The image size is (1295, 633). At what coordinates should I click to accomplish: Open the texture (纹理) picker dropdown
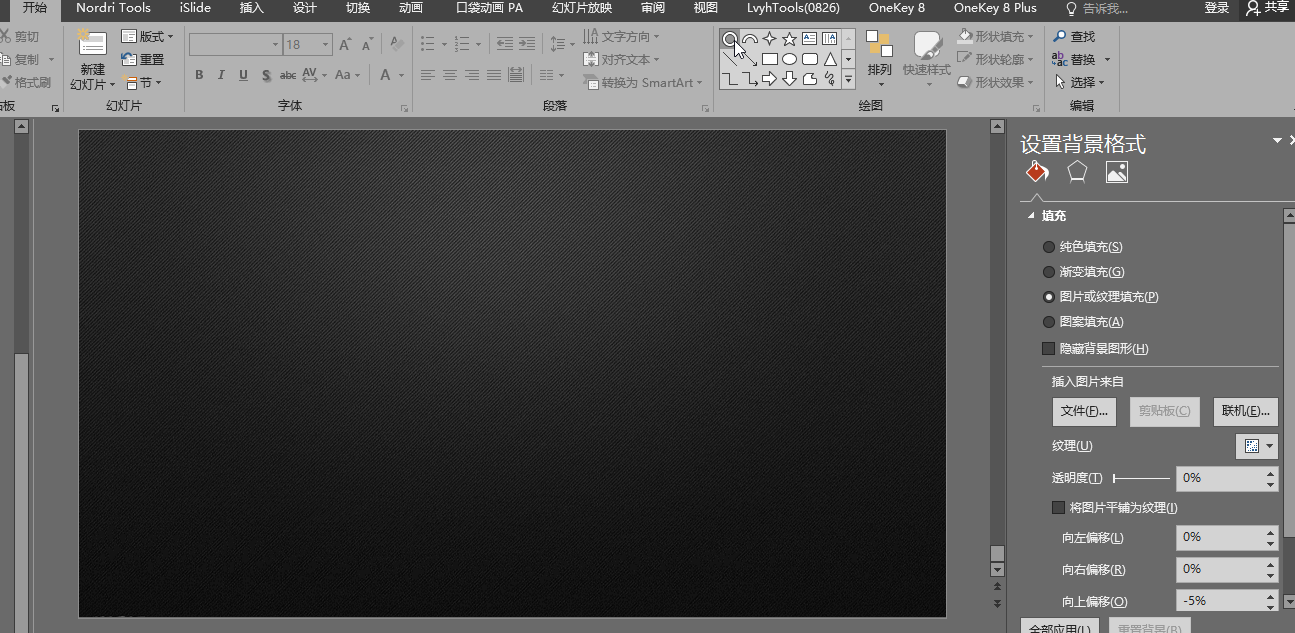tap(1257, 446)
